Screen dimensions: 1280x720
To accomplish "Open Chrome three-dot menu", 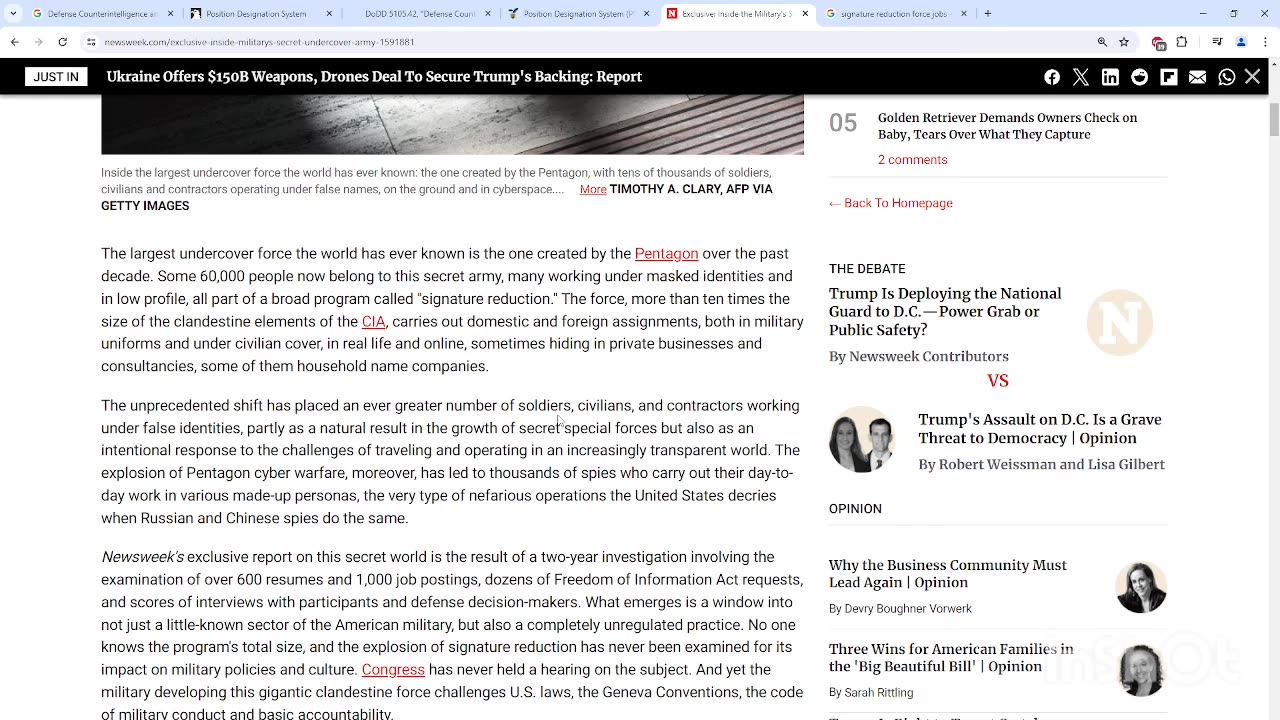I will 1265,42.
